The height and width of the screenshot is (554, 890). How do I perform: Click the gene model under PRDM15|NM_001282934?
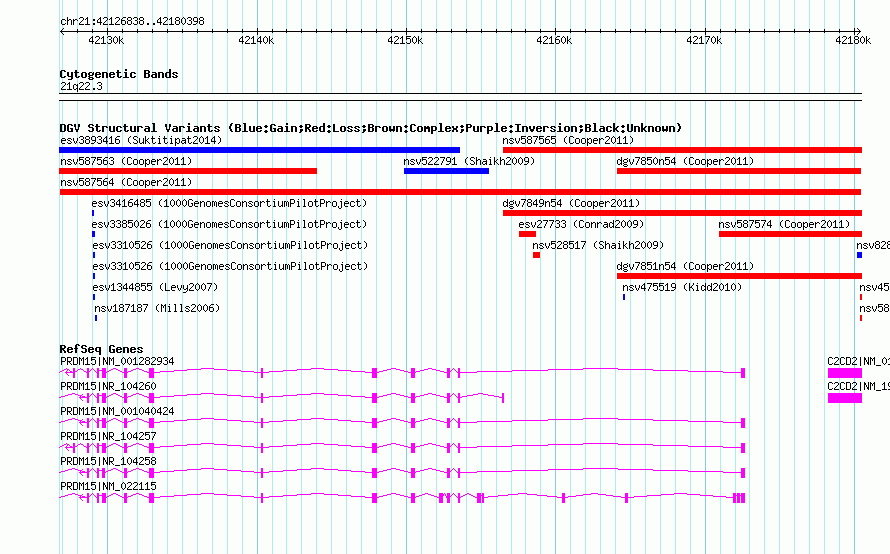click(x=402, y=373)
